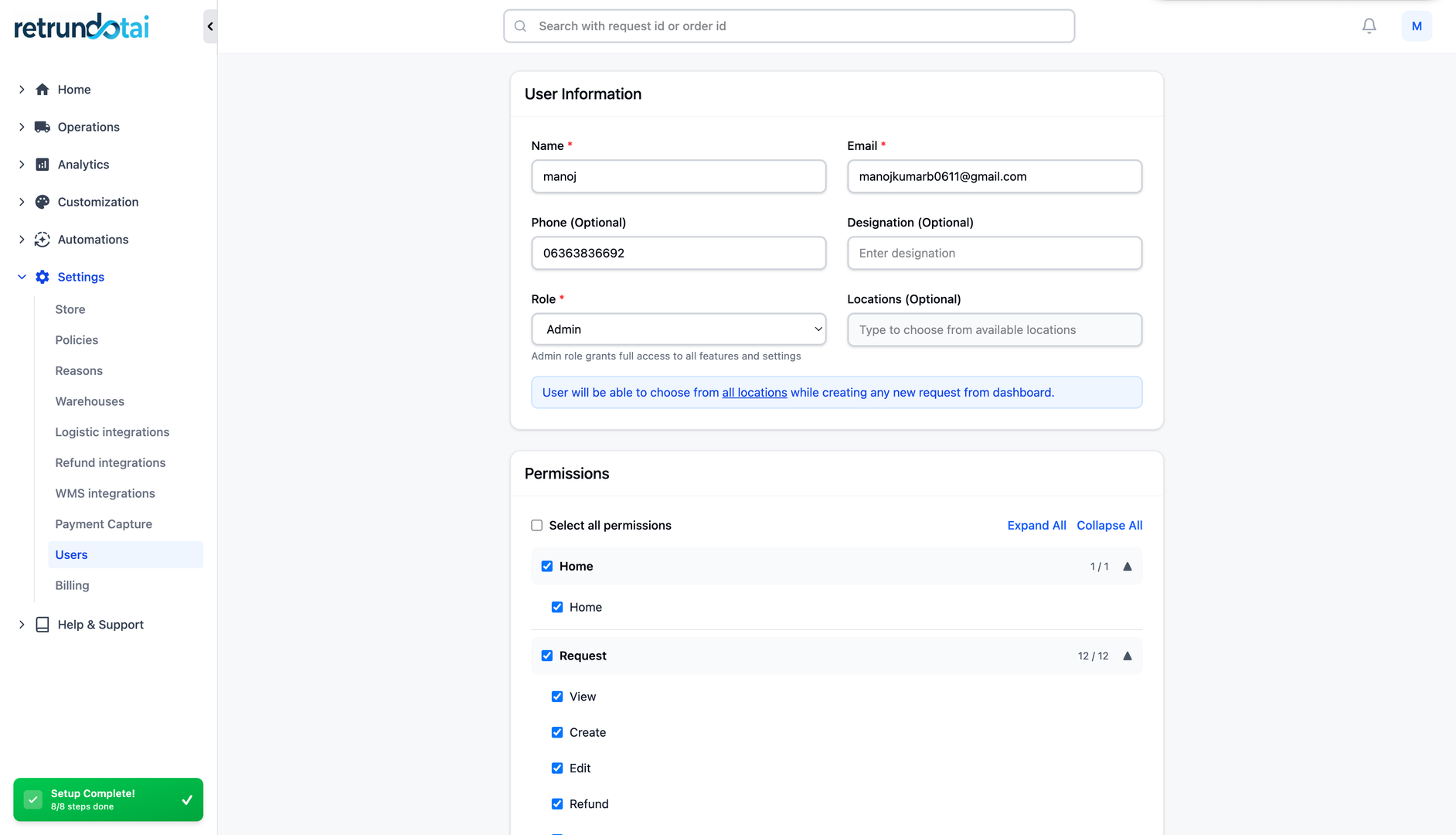1456x835 pixels.
Task: Collapse the Request permissions section
Action: tap(1127, 656)
